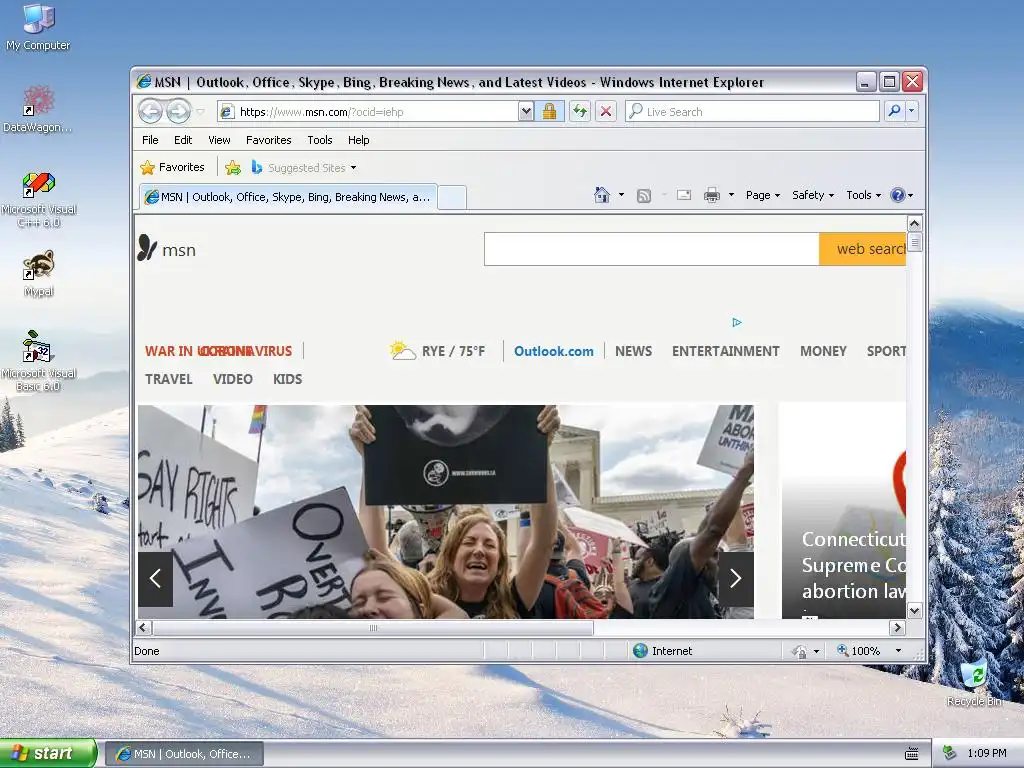
Task: Open the File menu
Action: [x=150, y=140]
